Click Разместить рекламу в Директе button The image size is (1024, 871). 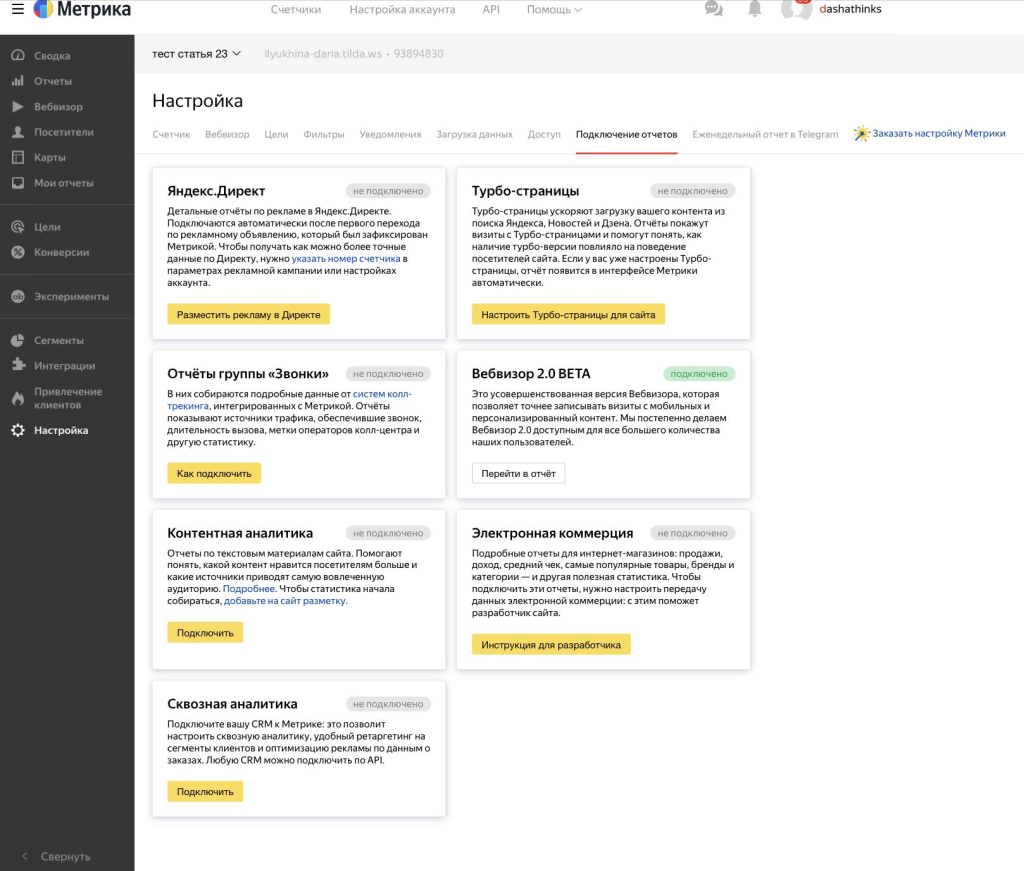(x=248, y=314)
